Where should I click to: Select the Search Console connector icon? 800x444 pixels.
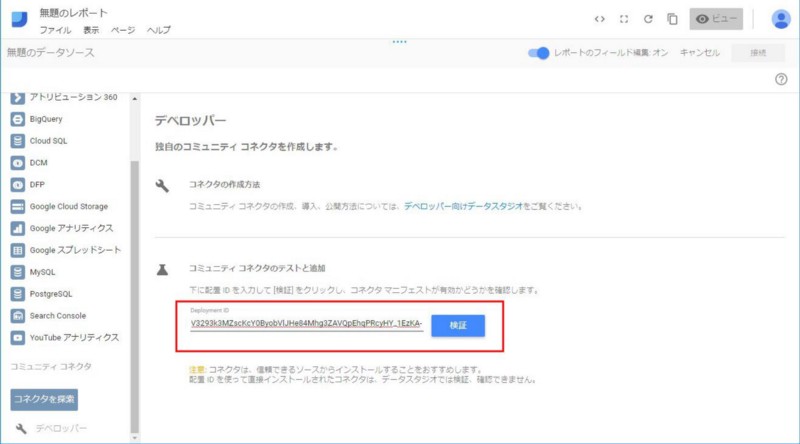17,316
